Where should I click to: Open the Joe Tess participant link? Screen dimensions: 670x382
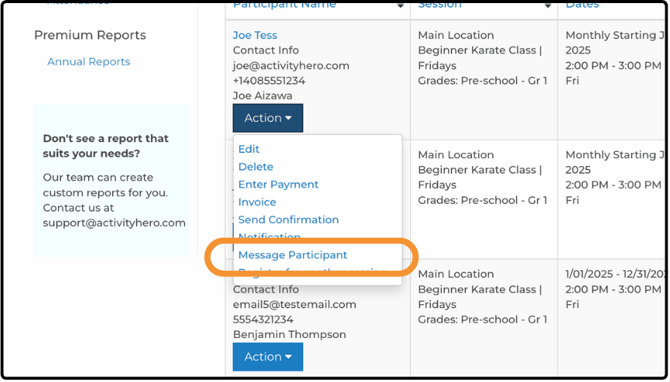point(255,35)
